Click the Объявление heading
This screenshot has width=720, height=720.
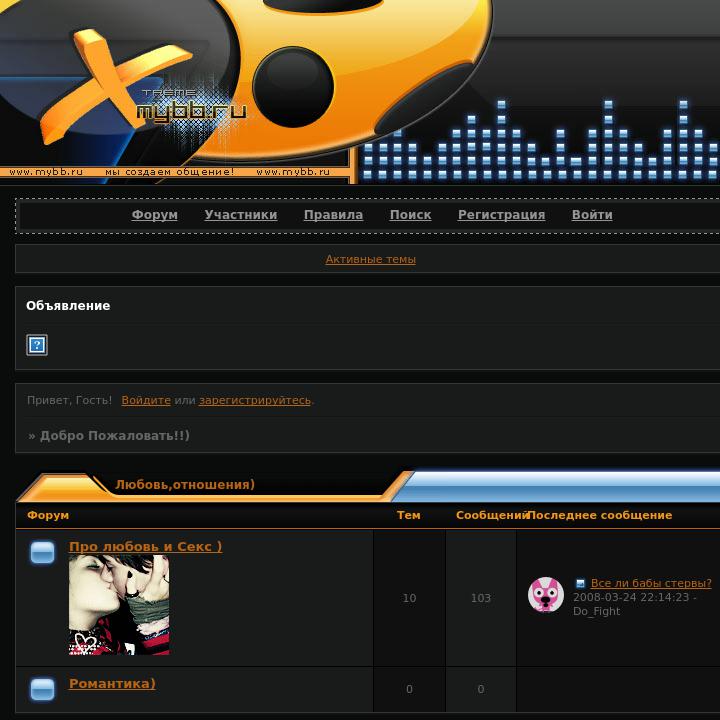click(68, 306)
